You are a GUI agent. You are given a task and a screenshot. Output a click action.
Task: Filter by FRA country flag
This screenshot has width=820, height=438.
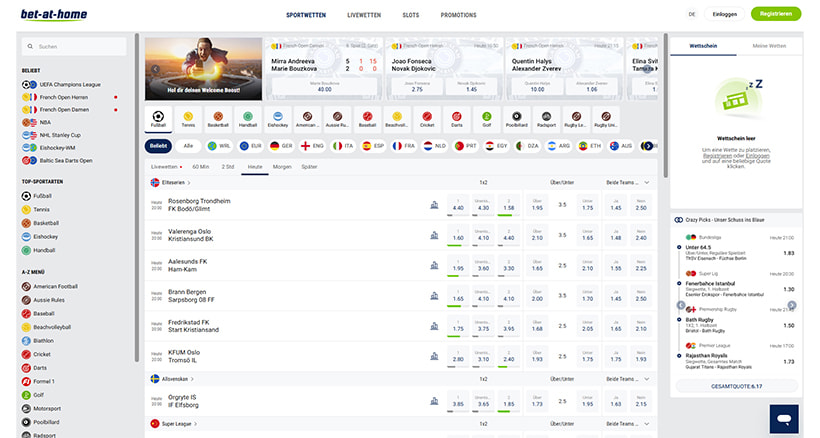tap(404, 146)
